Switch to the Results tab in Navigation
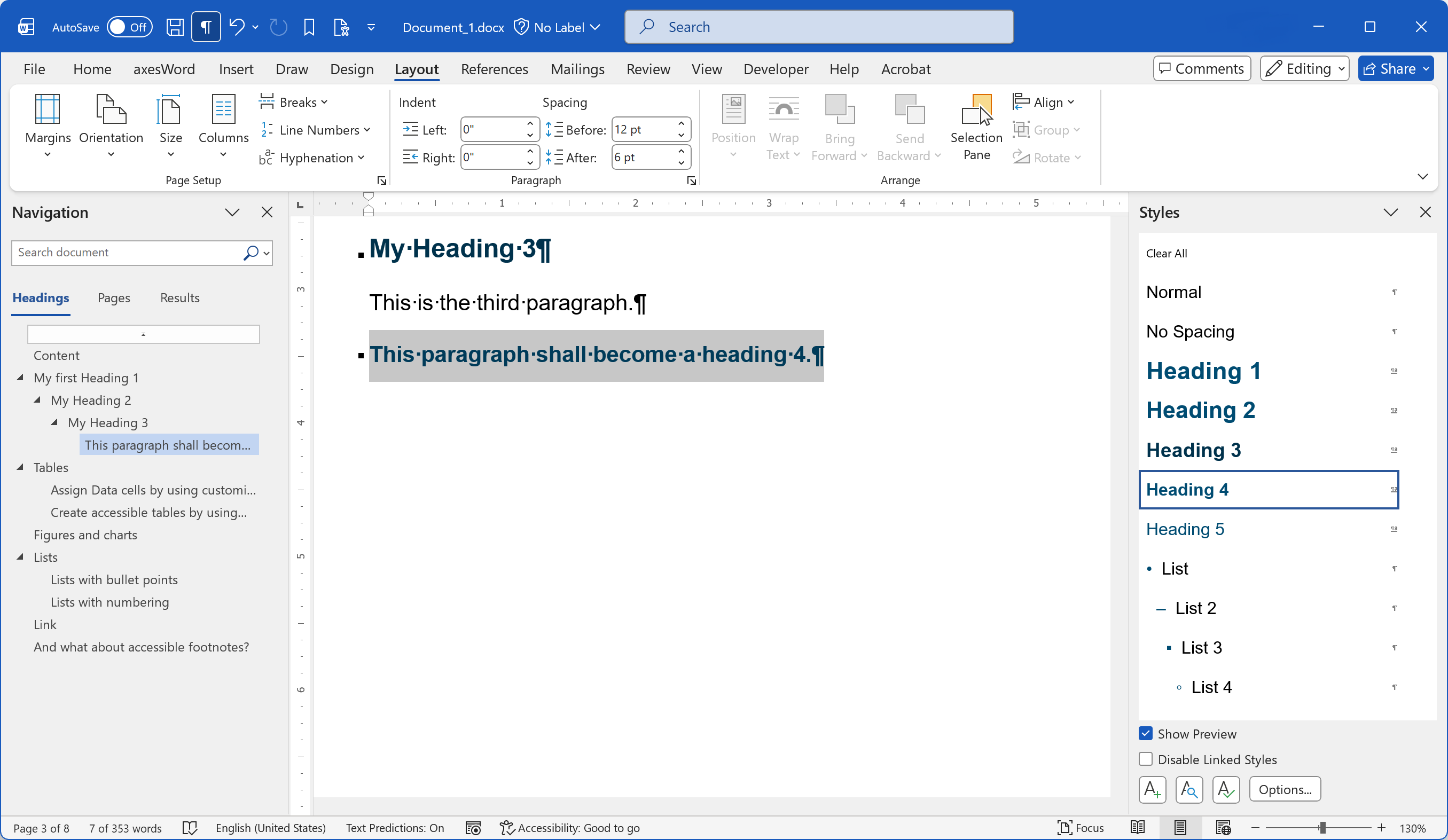 click(x=180, y=297)
